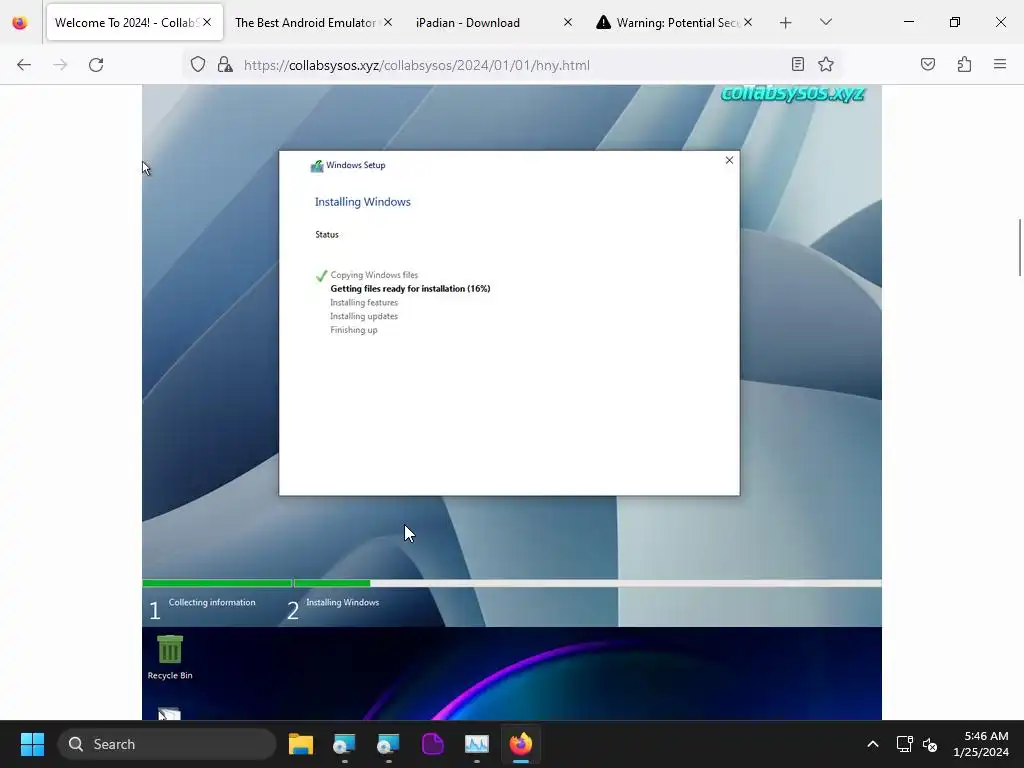Click the Firefox logo at tab bar left
The height and width of the screenshot is (768, 1024).
[x=20, y=23]
